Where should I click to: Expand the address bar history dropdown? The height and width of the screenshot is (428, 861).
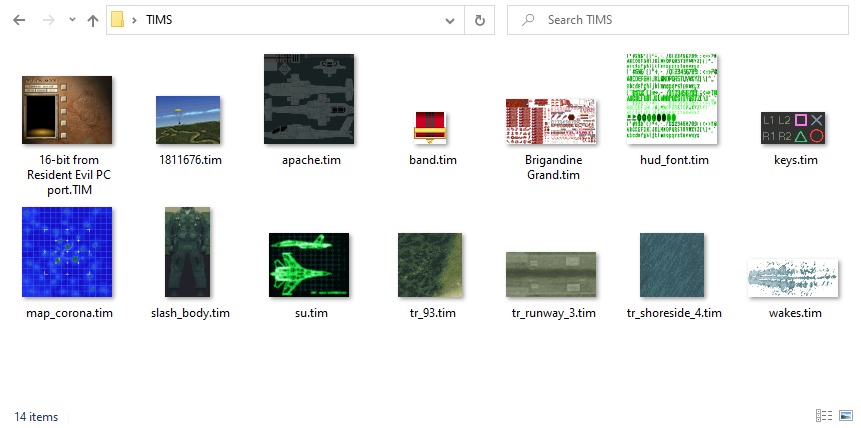(x=454, y=20)
